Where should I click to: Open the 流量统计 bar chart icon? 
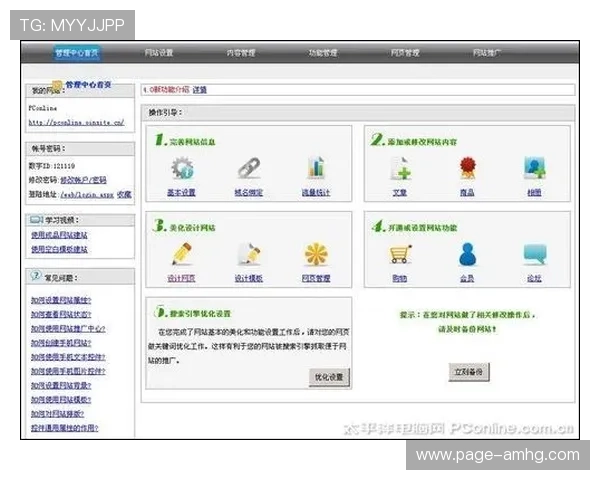(316, 168)
